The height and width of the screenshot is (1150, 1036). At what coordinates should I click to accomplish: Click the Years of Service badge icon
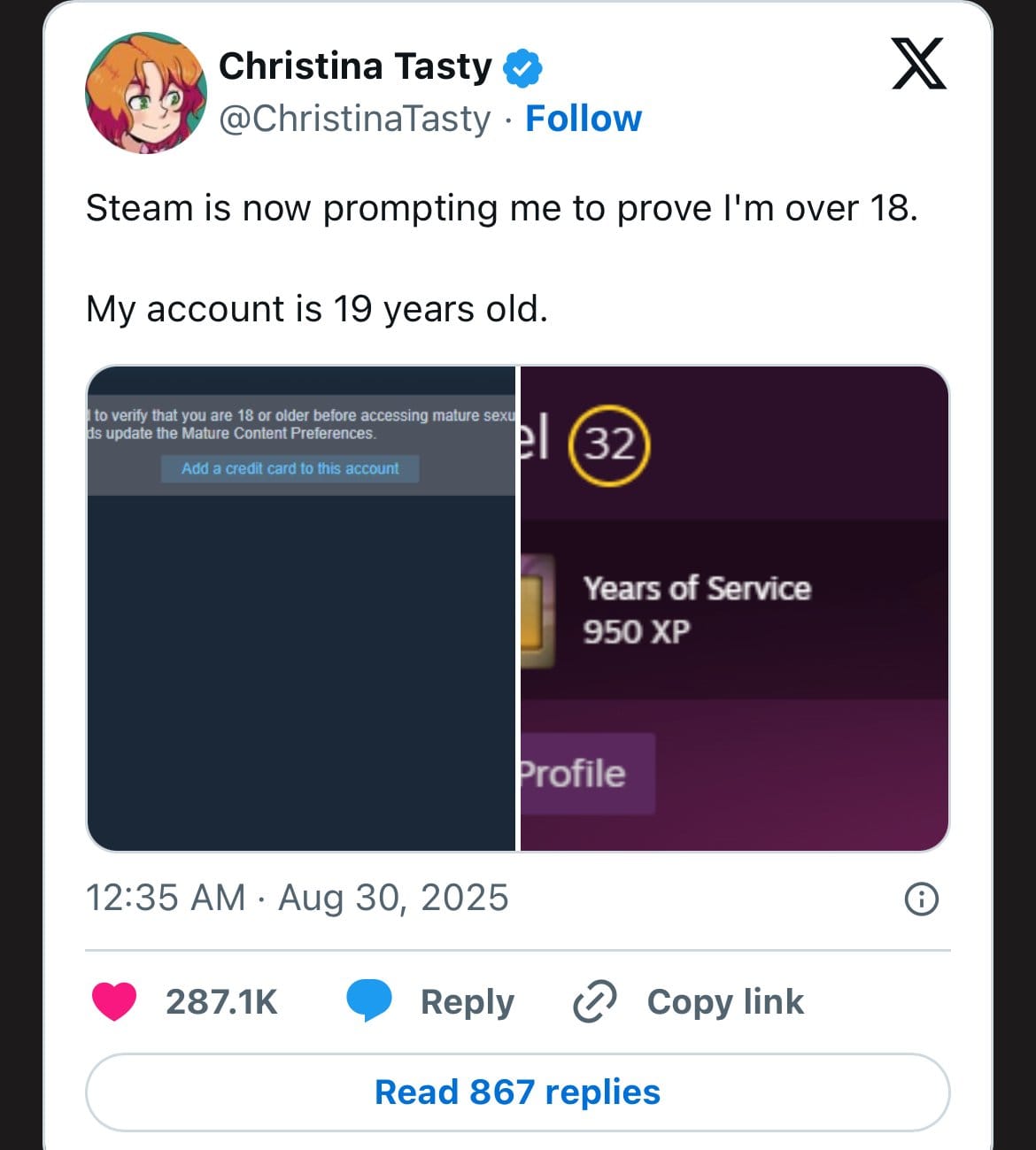pos(537,611)
